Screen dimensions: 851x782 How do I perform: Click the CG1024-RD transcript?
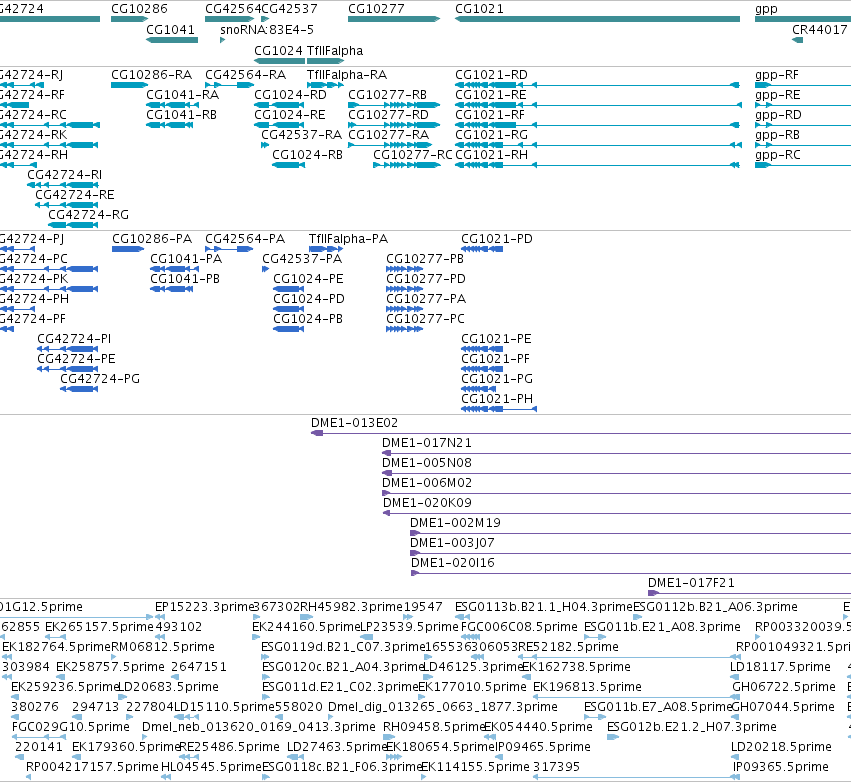pyautogui.click(x=280, y=105)
